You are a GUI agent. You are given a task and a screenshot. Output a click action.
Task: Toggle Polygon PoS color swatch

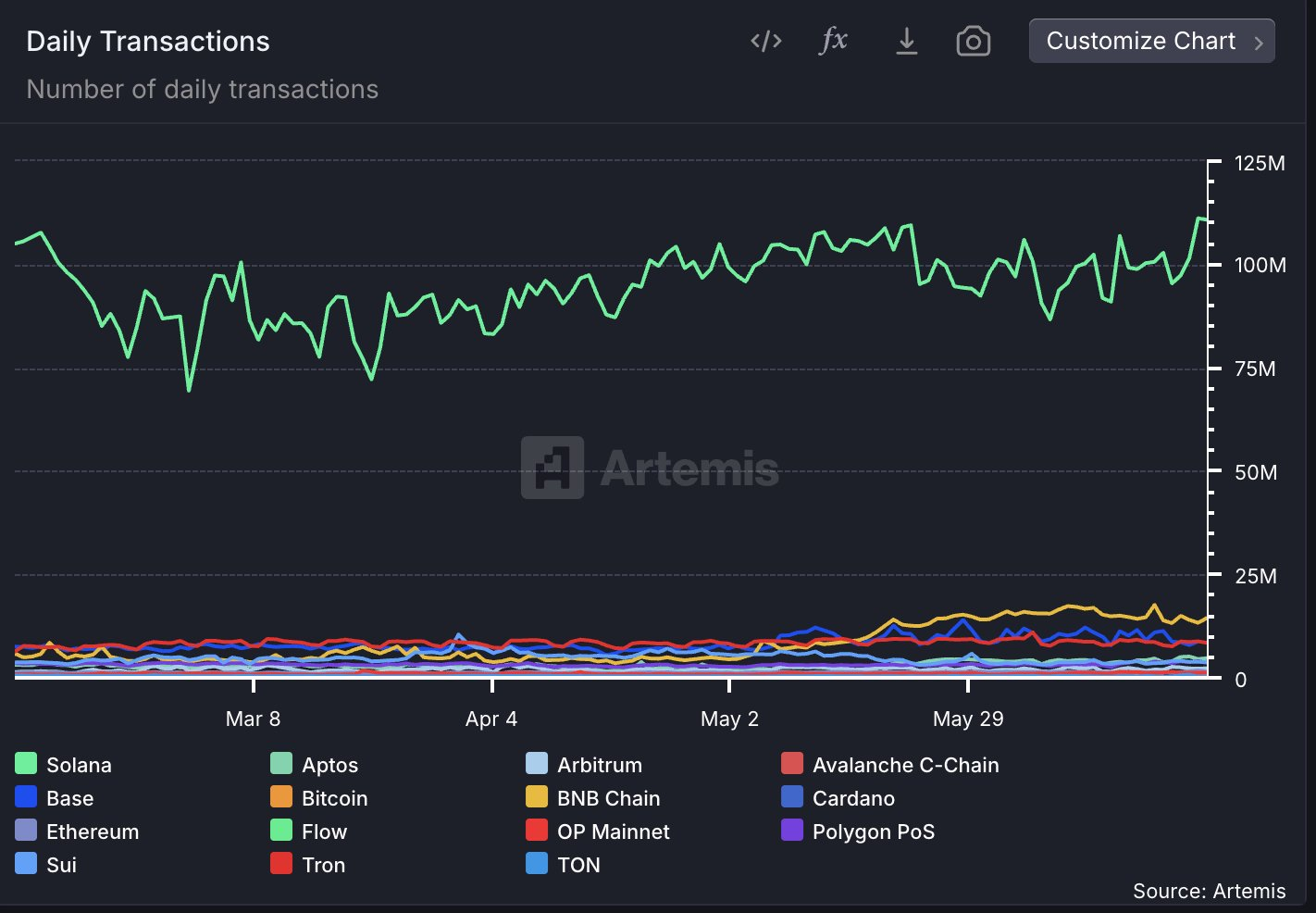[x=792, y=831]
